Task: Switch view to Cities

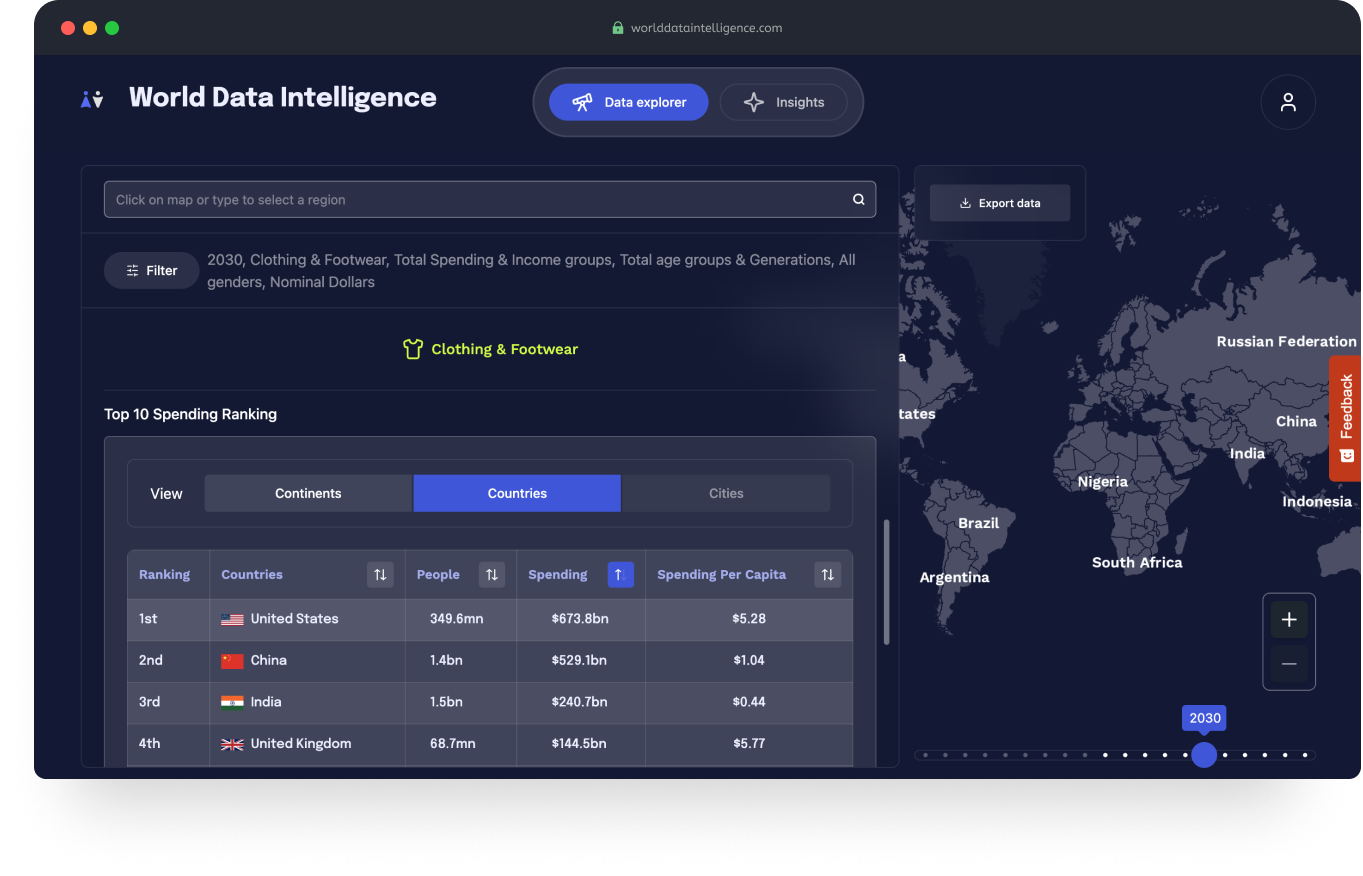Action: pos(726,493)
